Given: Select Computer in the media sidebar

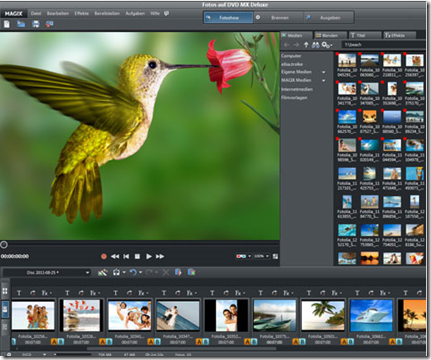Looking at the screenshot, I should click(x=291, y=56).
